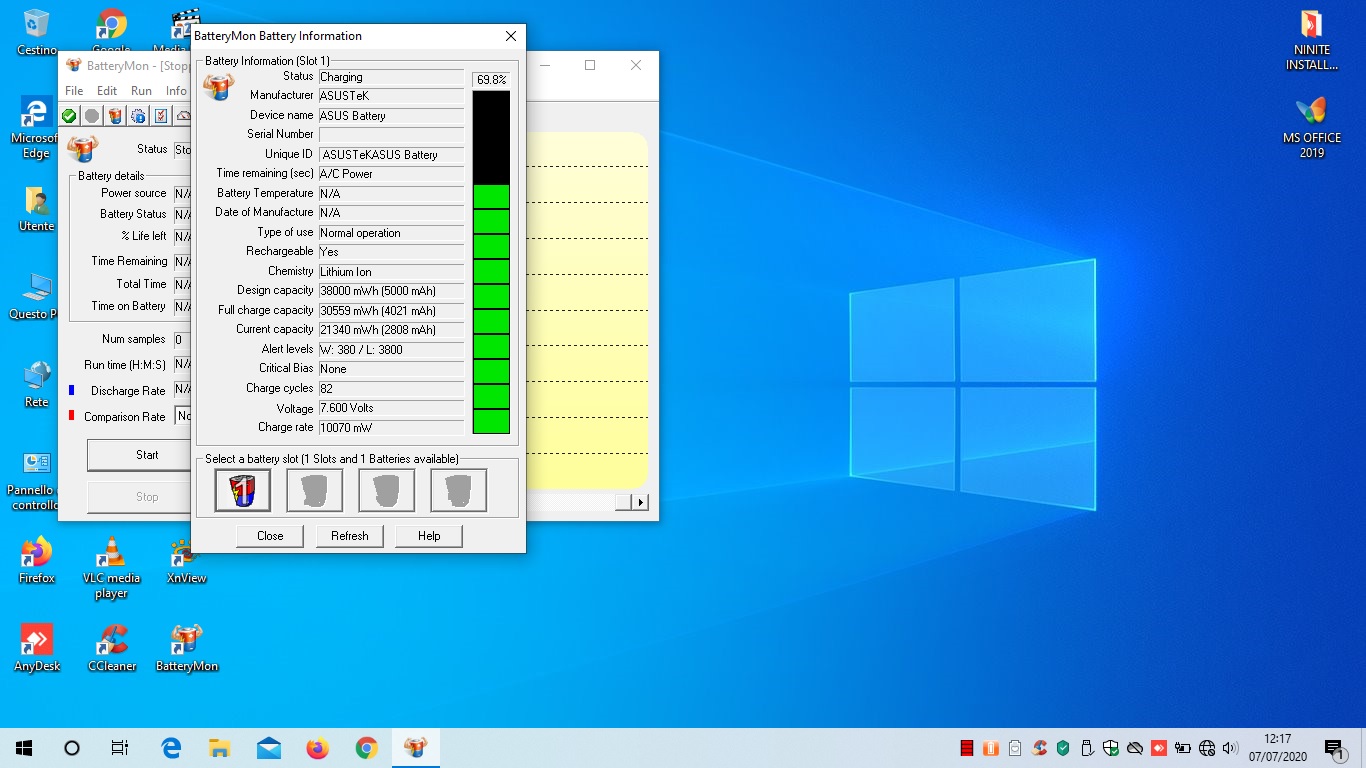This screenshot has width=1366, height=768.
Task: Click the gear with blue alert toolbar icon
Action: (x=138, y=116)
